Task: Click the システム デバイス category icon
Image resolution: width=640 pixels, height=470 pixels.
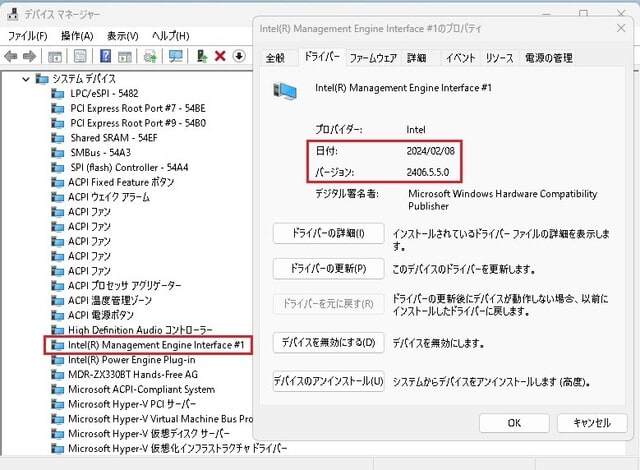Action: [42, 79]
